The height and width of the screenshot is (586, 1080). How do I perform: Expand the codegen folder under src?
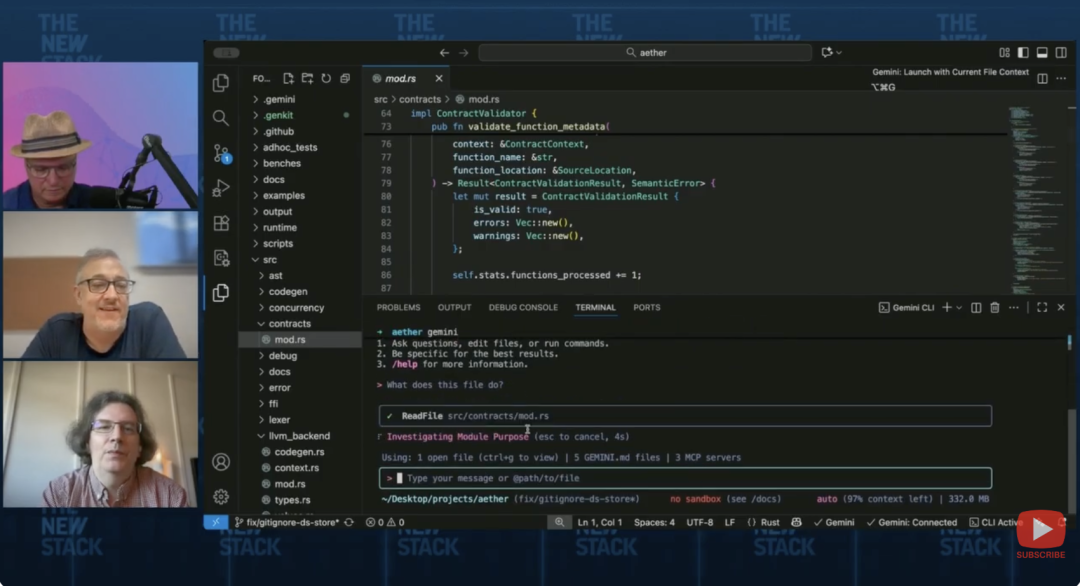pos(288,292)
